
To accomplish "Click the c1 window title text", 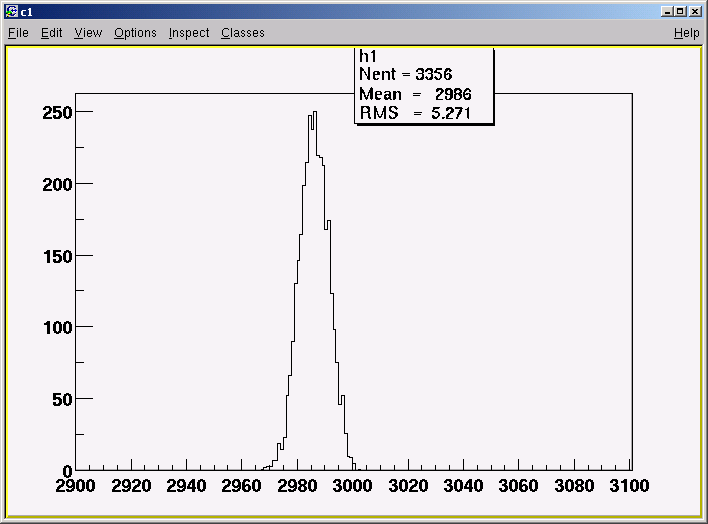I will 27,12.
